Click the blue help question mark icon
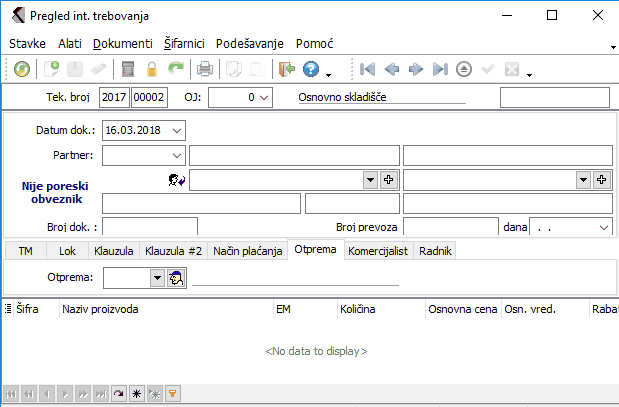This screenshot has height=407, width=619. click(x=311, y=69)
